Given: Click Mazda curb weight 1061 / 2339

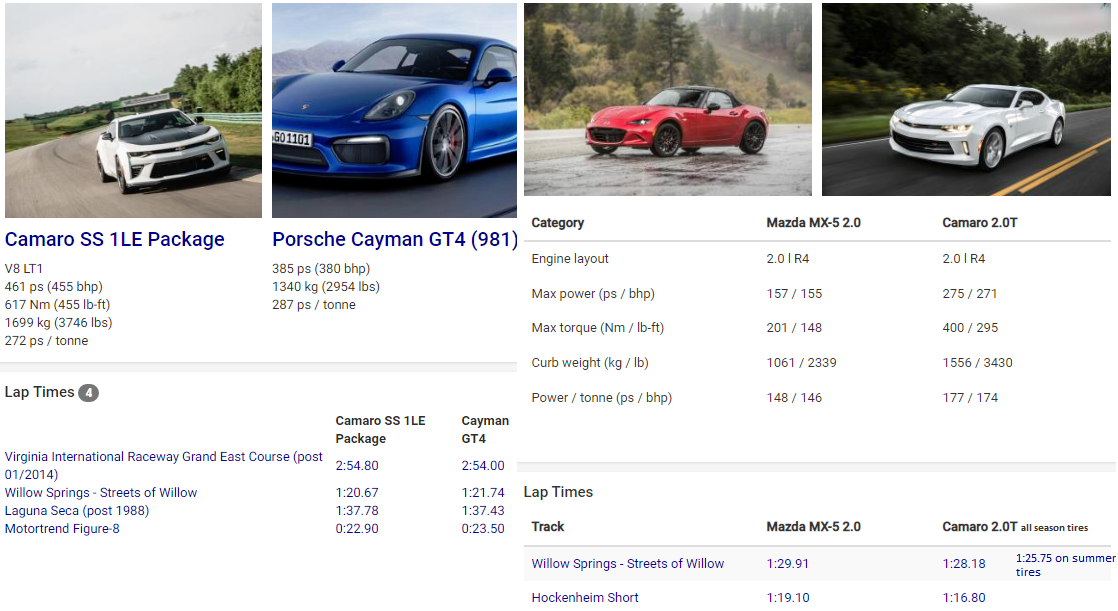Looking at the screenshot, I should tap(801, 363).
